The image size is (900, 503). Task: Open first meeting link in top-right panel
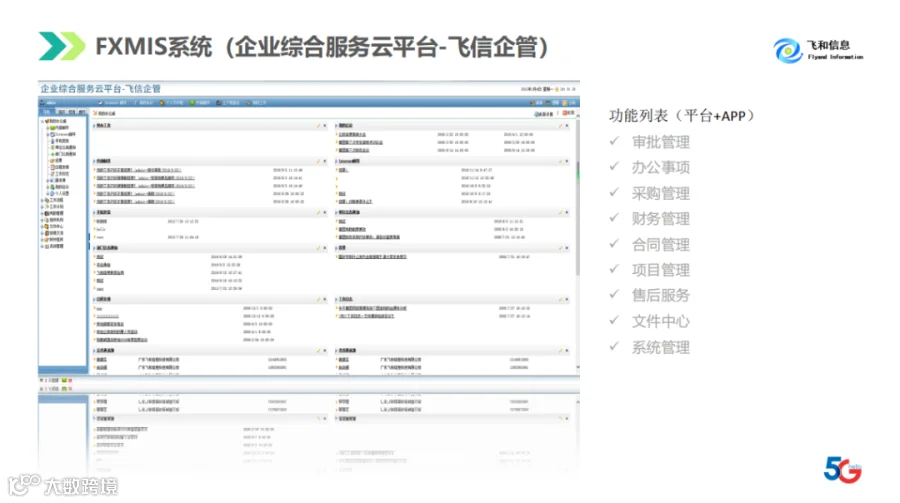352,134
